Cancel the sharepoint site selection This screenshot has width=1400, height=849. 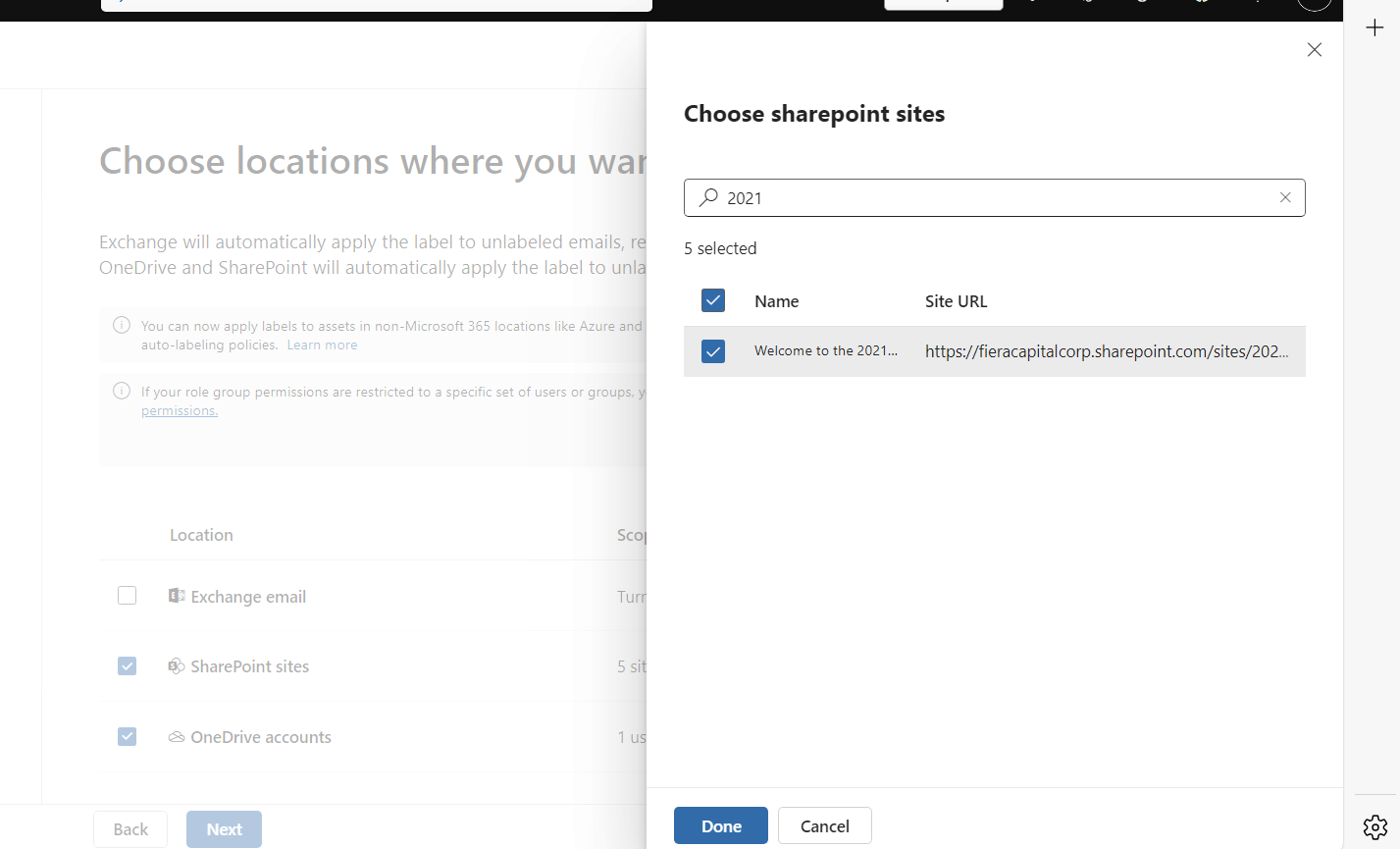824,825
